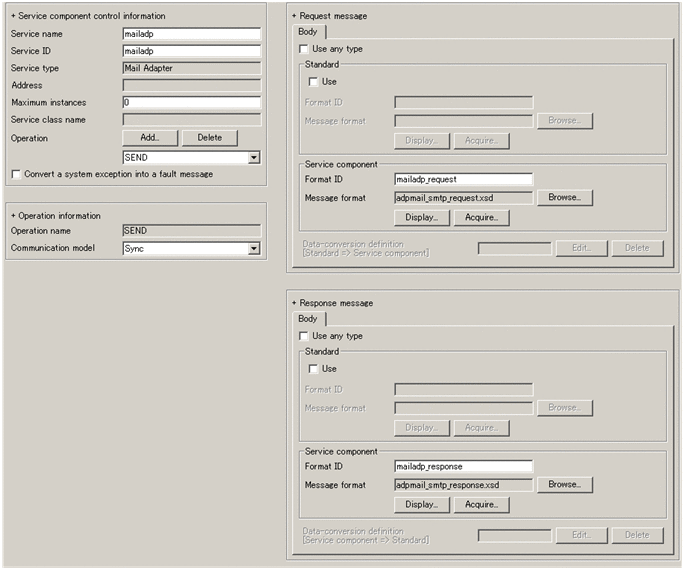Check Use any type in Response message
The image size is (685, 571).
click(x=304, y=337)
